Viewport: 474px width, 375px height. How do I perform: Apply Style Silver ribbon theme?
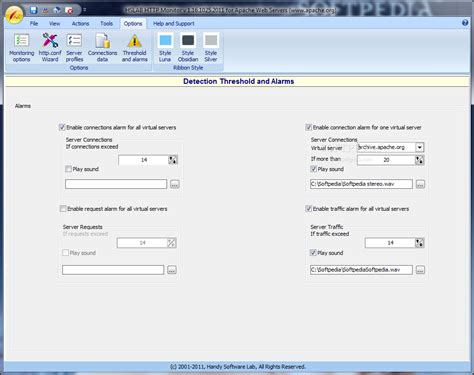coord(211,48)
